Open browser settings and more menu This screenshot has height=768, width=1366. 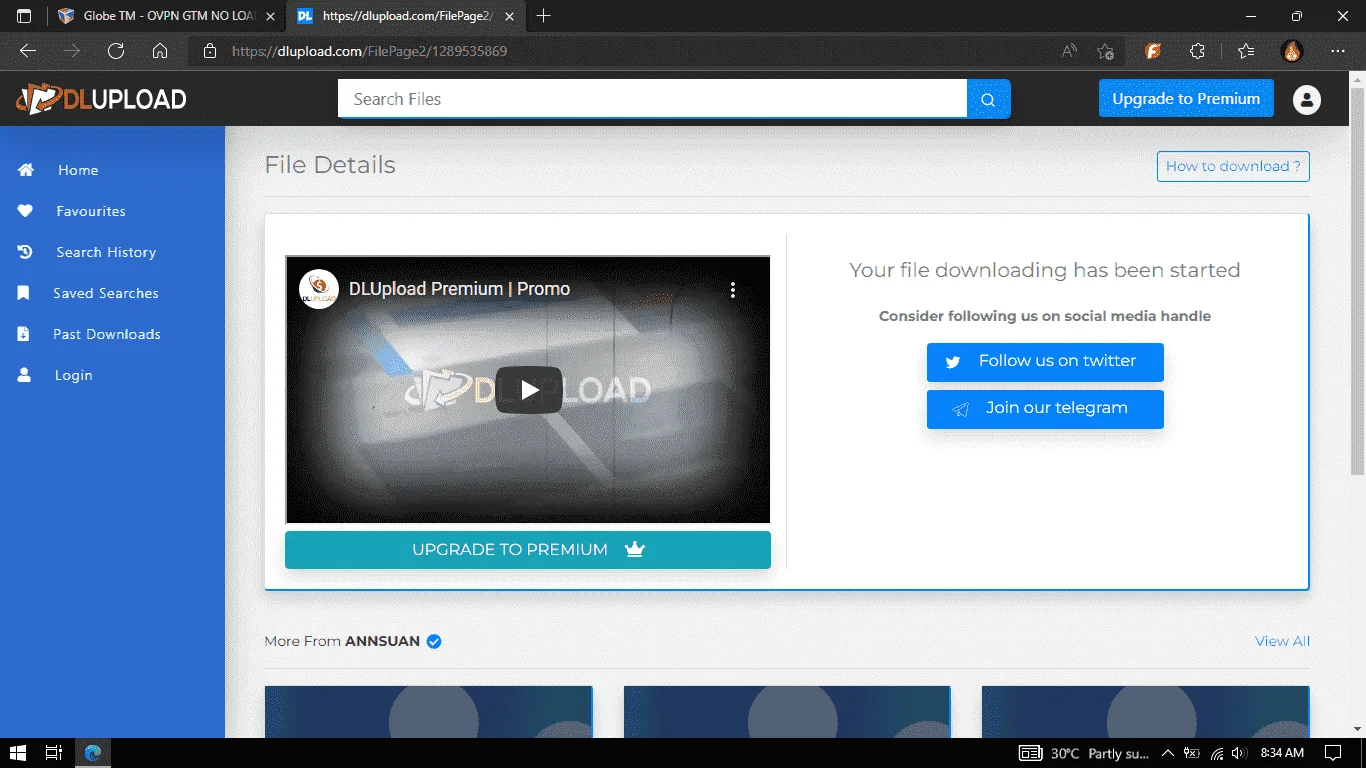1338,51
